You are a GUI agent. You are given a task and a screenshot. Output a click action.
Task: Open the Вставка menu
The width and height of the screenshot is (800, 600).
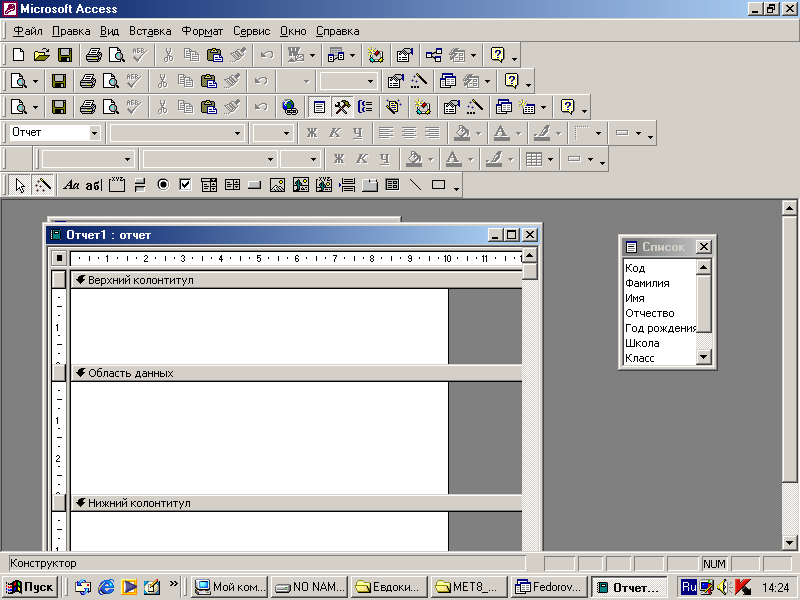150,31
